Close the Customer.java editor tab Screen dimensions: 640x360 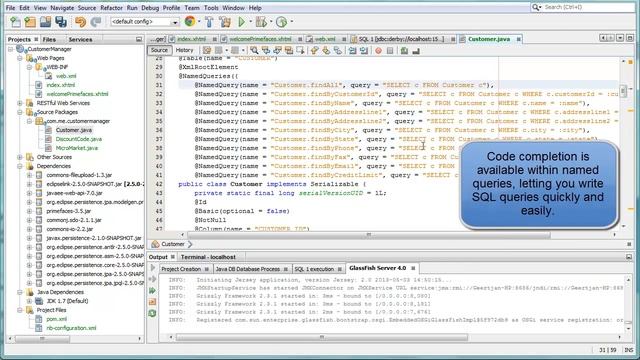click(518, 39)
